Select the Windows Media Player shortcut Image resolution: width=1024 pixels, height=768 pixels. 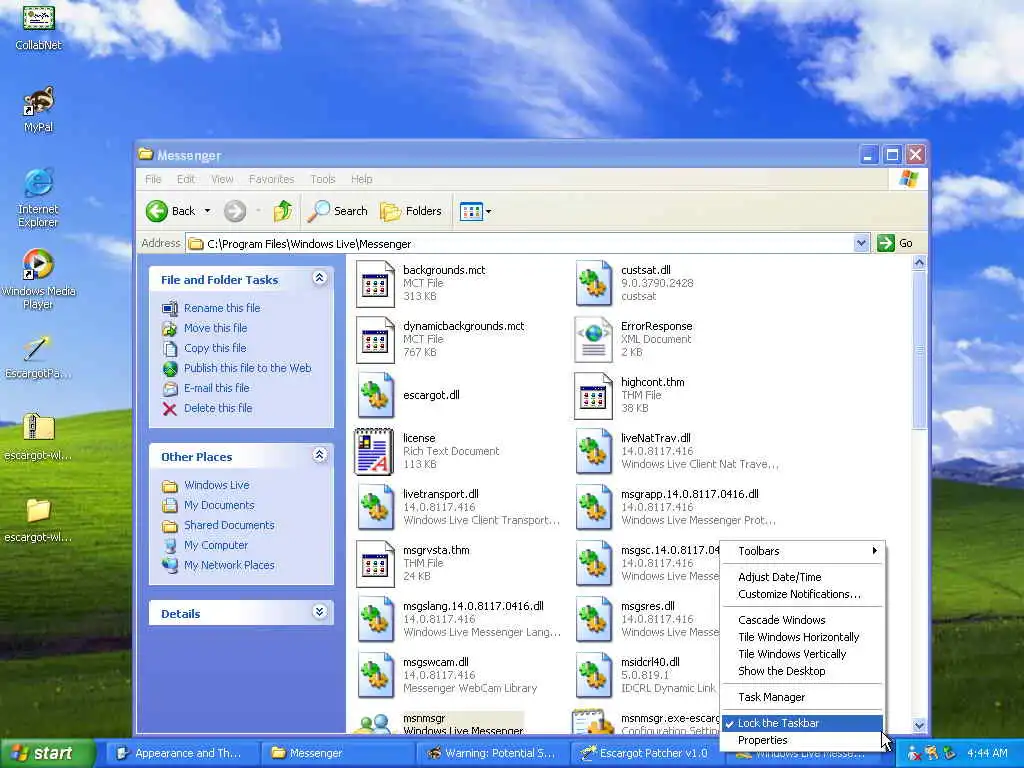(x=38, y=280)
